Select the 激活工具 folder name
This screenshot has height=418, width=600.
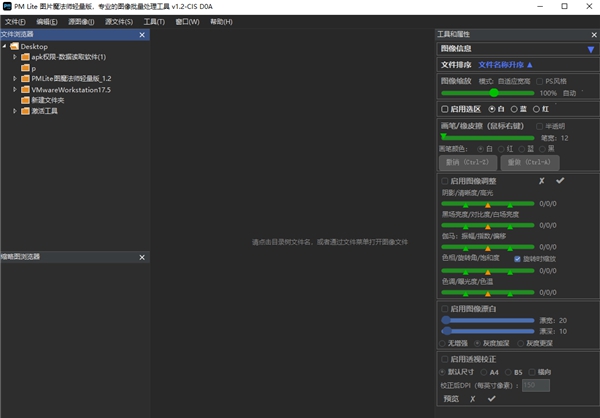(x=44, y=111)
